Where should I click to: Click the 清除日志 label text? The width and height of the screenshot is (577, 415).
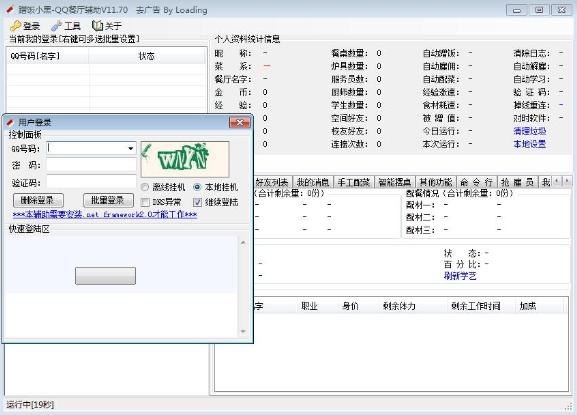532,53
